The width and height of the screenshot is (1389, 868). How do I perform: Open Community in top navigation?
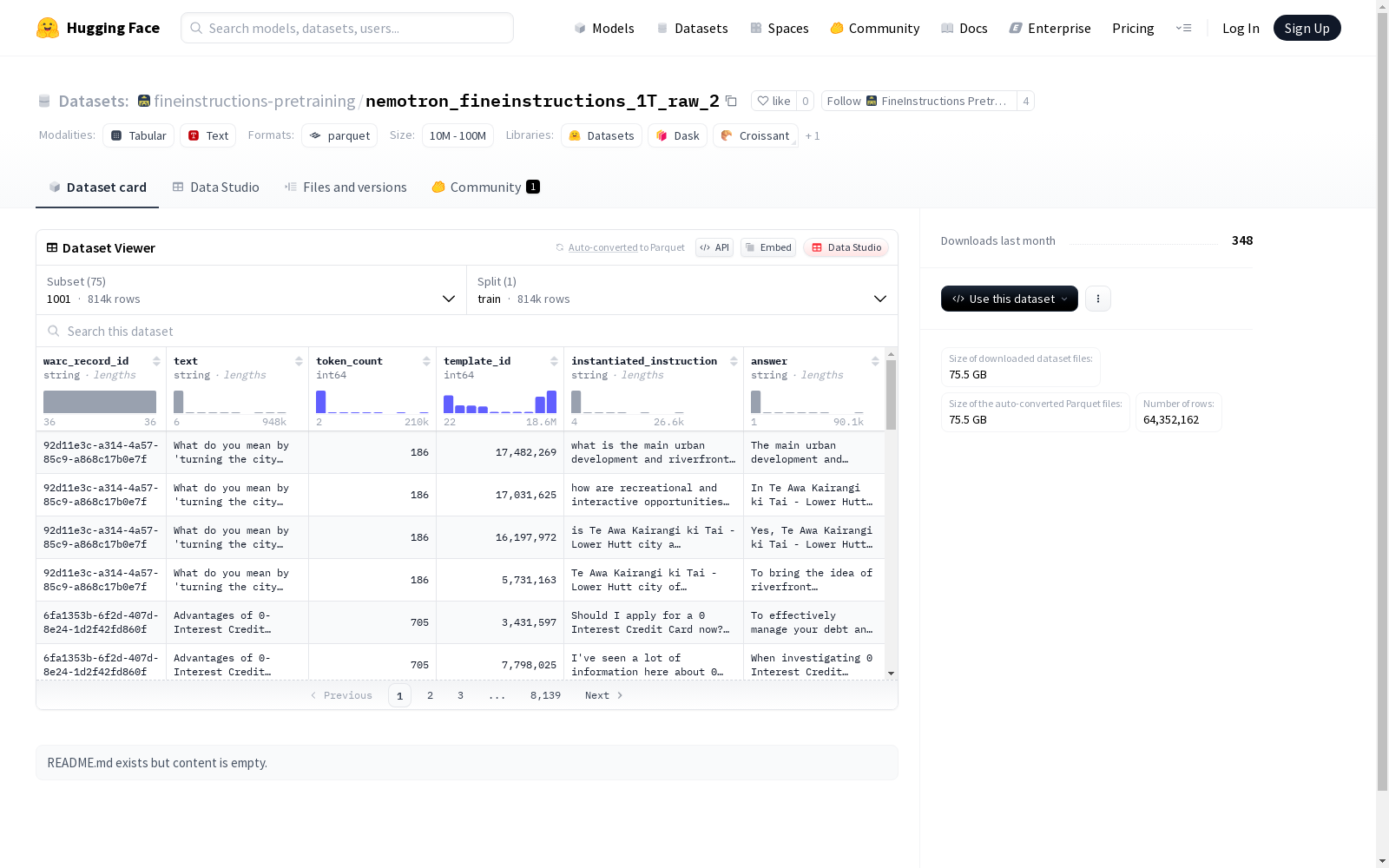click(875, 28)
